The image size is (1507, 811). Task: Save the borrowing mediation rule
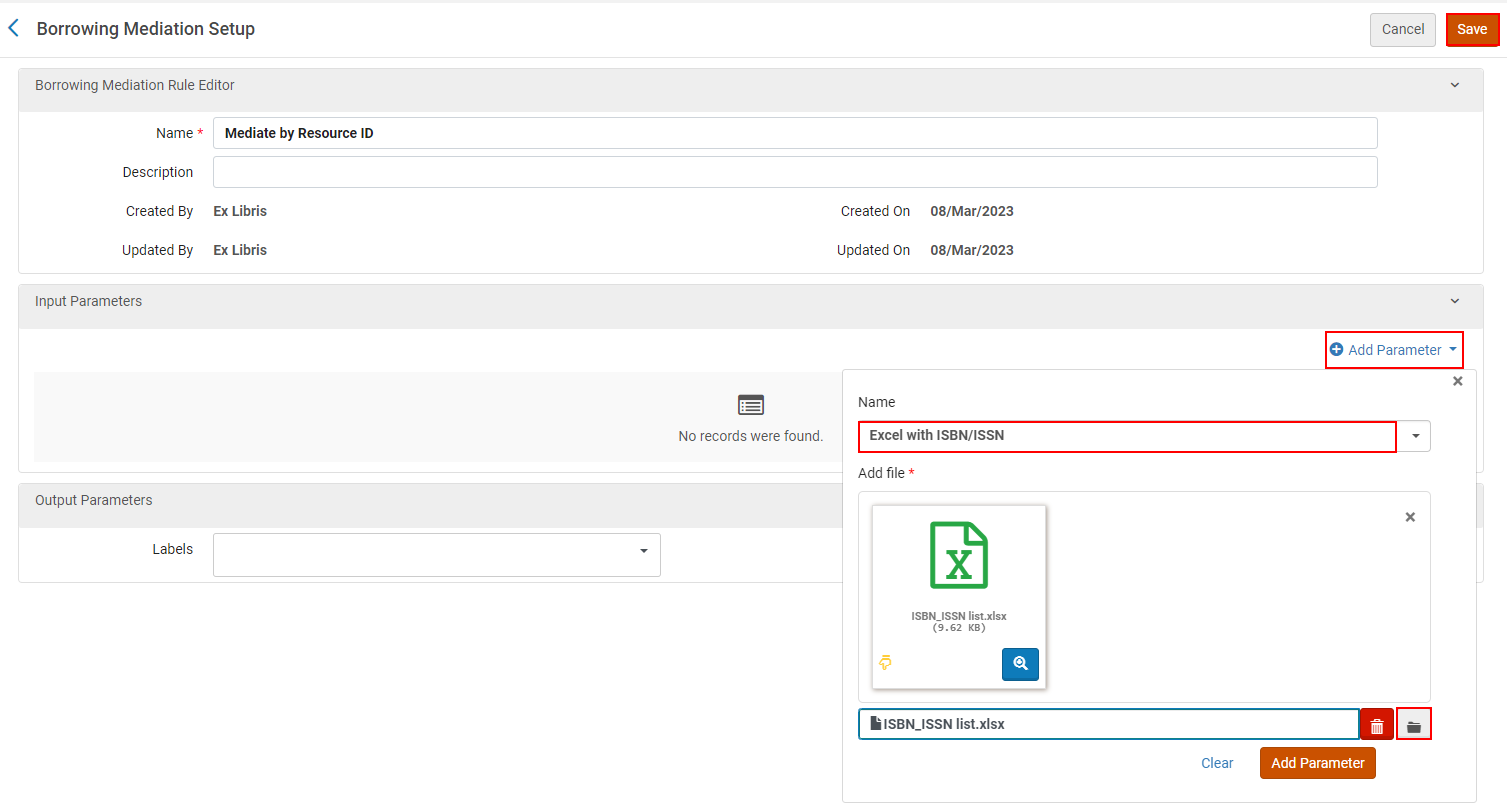1471,29
